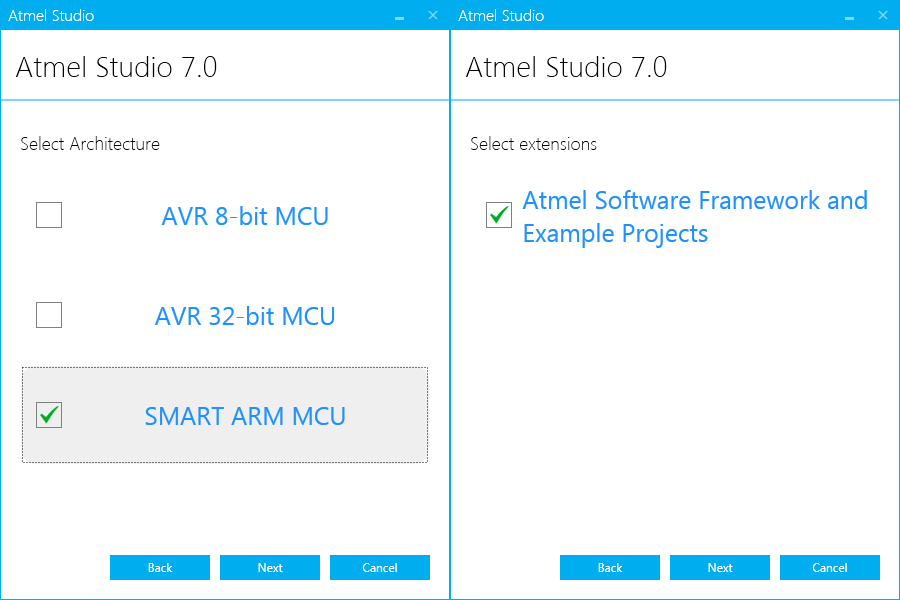Select the AVR 8-bit MCU label text
This screenshot has width=900, height=600.
245,216
